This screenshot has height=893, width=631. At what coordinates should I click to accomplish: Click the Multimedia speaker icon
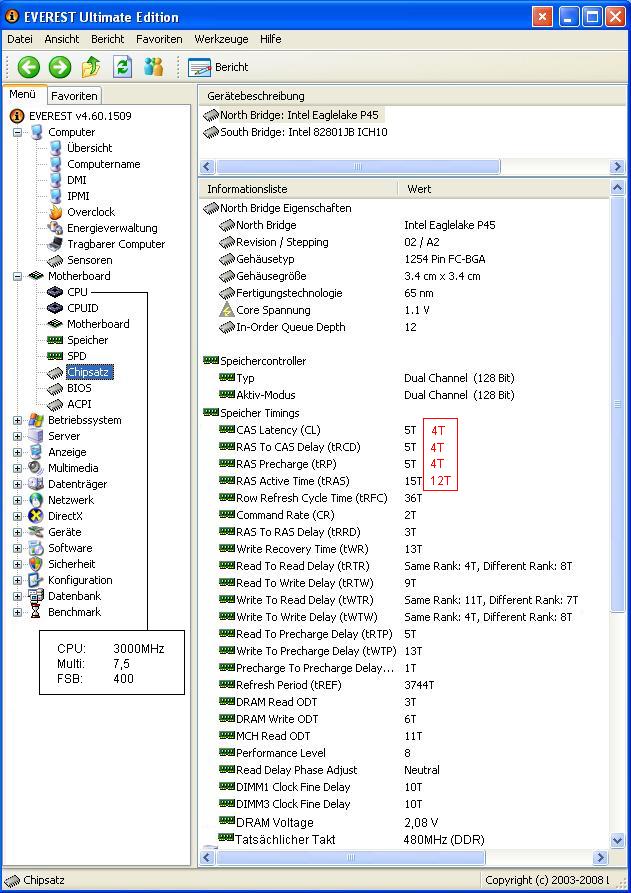36,468
